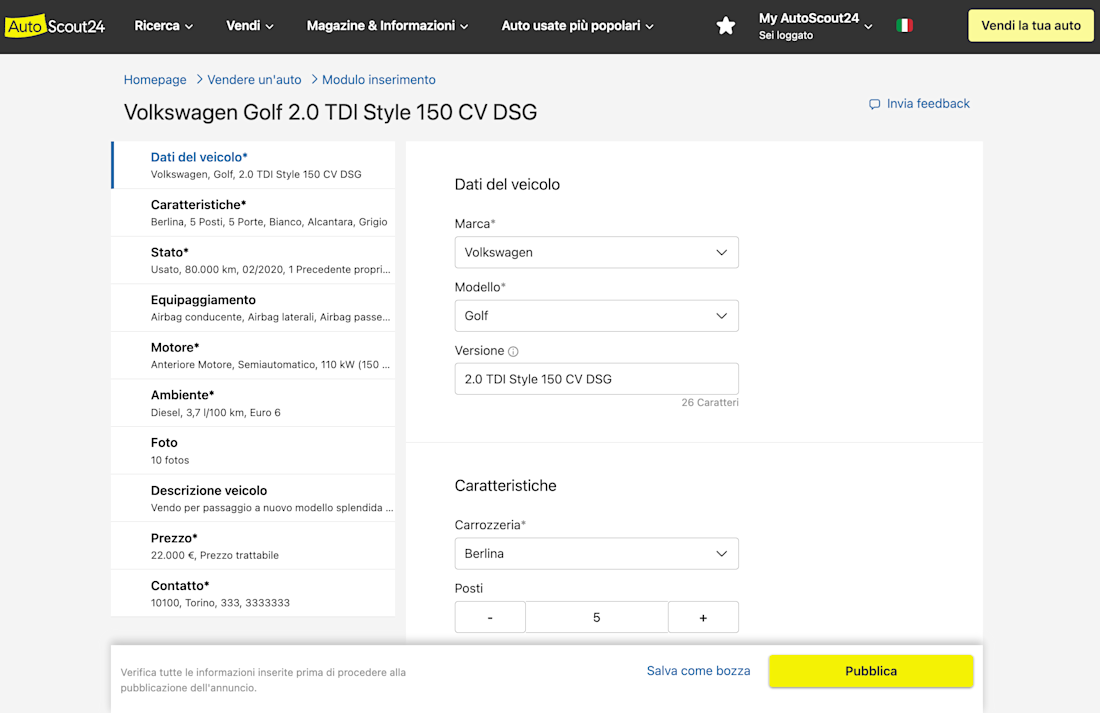The image size is (1100, 713).
Task: Open favorites star icon
Action: (726, 26)
